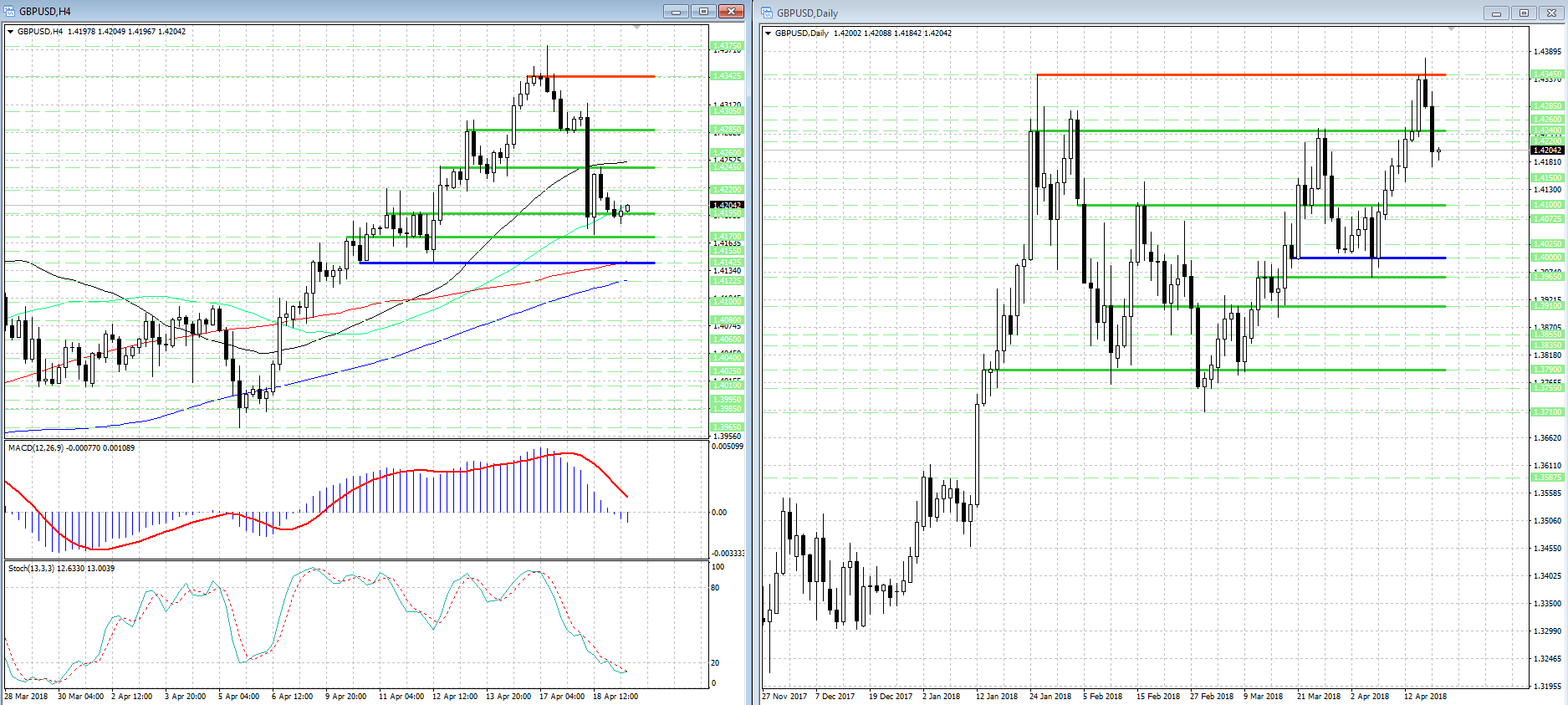The height and width of the screenshot is (705, 1568).
Task: Minimize the GBPUSD,Daily chart window
Action: [x=1496, y=13]
